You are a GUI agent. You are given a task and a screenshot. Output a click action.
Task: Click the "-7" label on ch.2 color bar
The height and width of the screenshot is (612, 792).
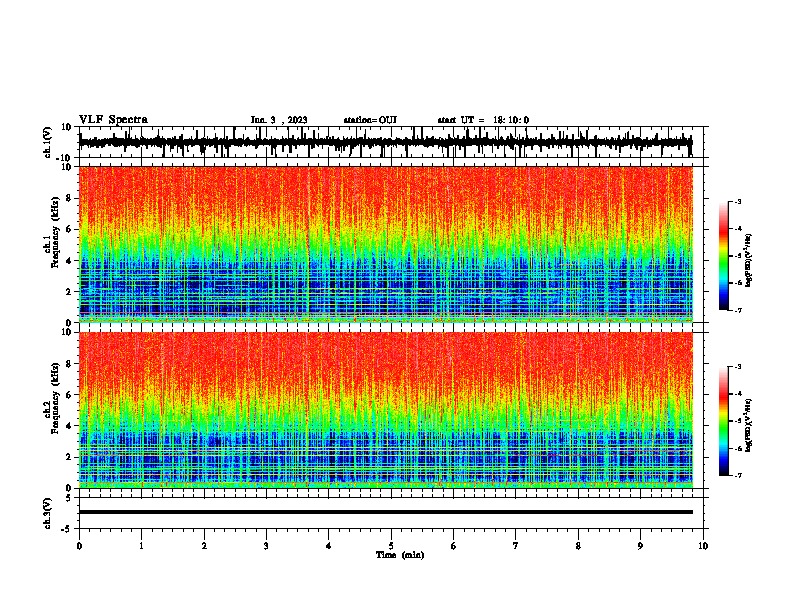pyautogui.click(x=737, y=476)
